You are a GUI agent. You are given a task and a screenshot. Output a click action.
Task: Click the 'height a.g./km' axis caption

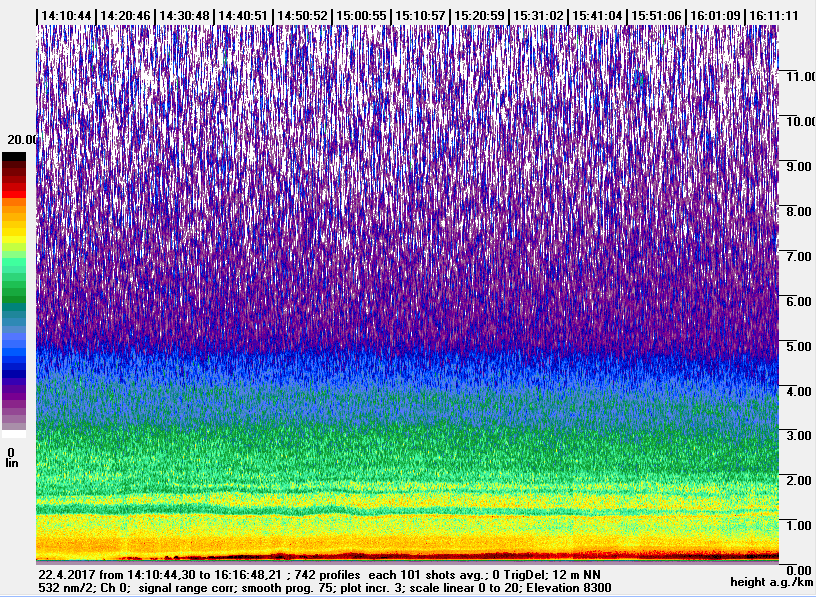point(771,582)
